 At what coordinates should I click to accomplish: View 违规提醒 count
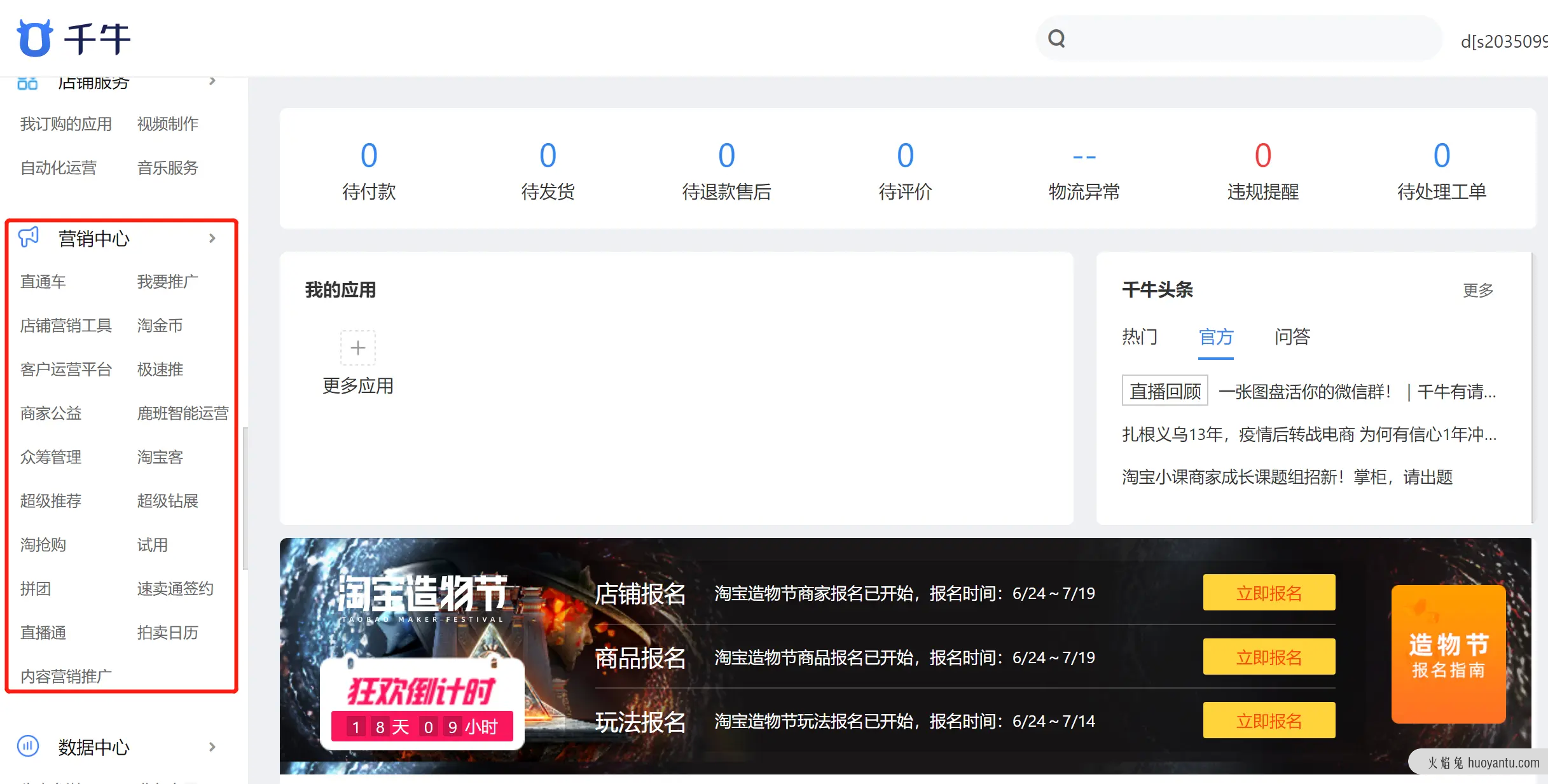pos(1262,171)
